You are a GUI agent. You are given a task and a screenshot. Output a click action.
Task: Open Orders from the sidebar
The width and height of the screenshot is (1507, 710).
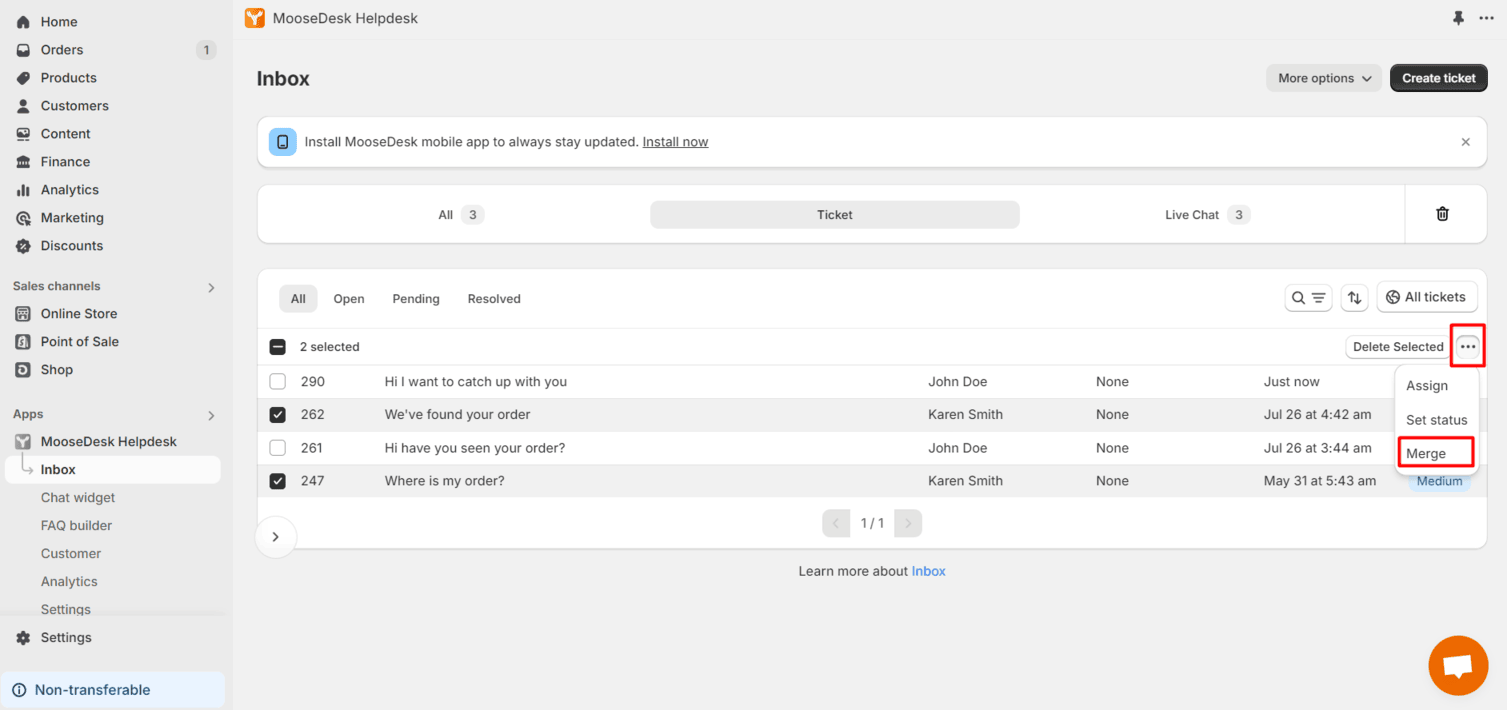tap(62, 50)
